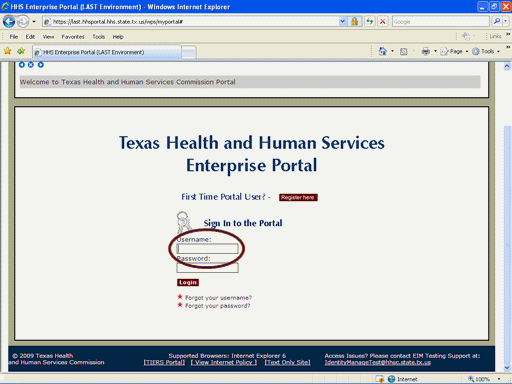Follow the Forgot your username link
Image resolution: width=512 pixels, height=384 pixels.
pyautogui.click(x=218, y=298)
